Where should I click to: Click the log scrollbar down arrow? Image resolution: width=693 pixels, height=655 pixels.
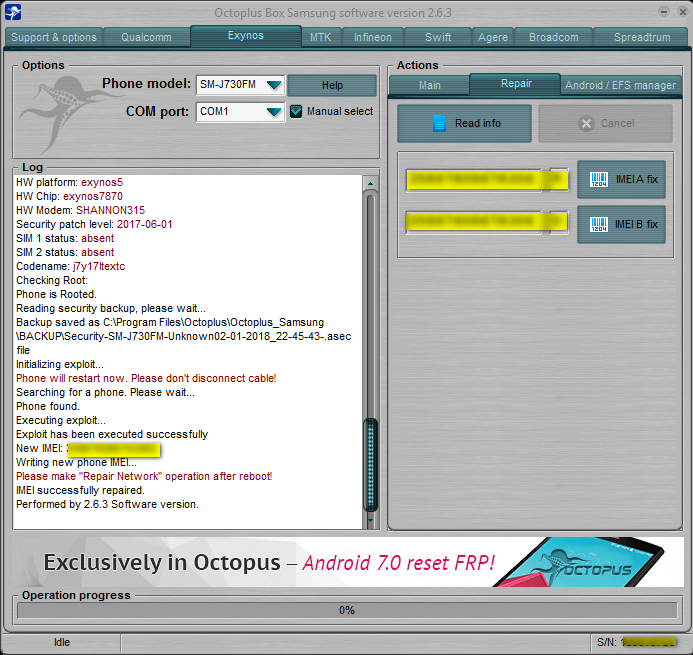pyautogui.click(x=370, y=520)
